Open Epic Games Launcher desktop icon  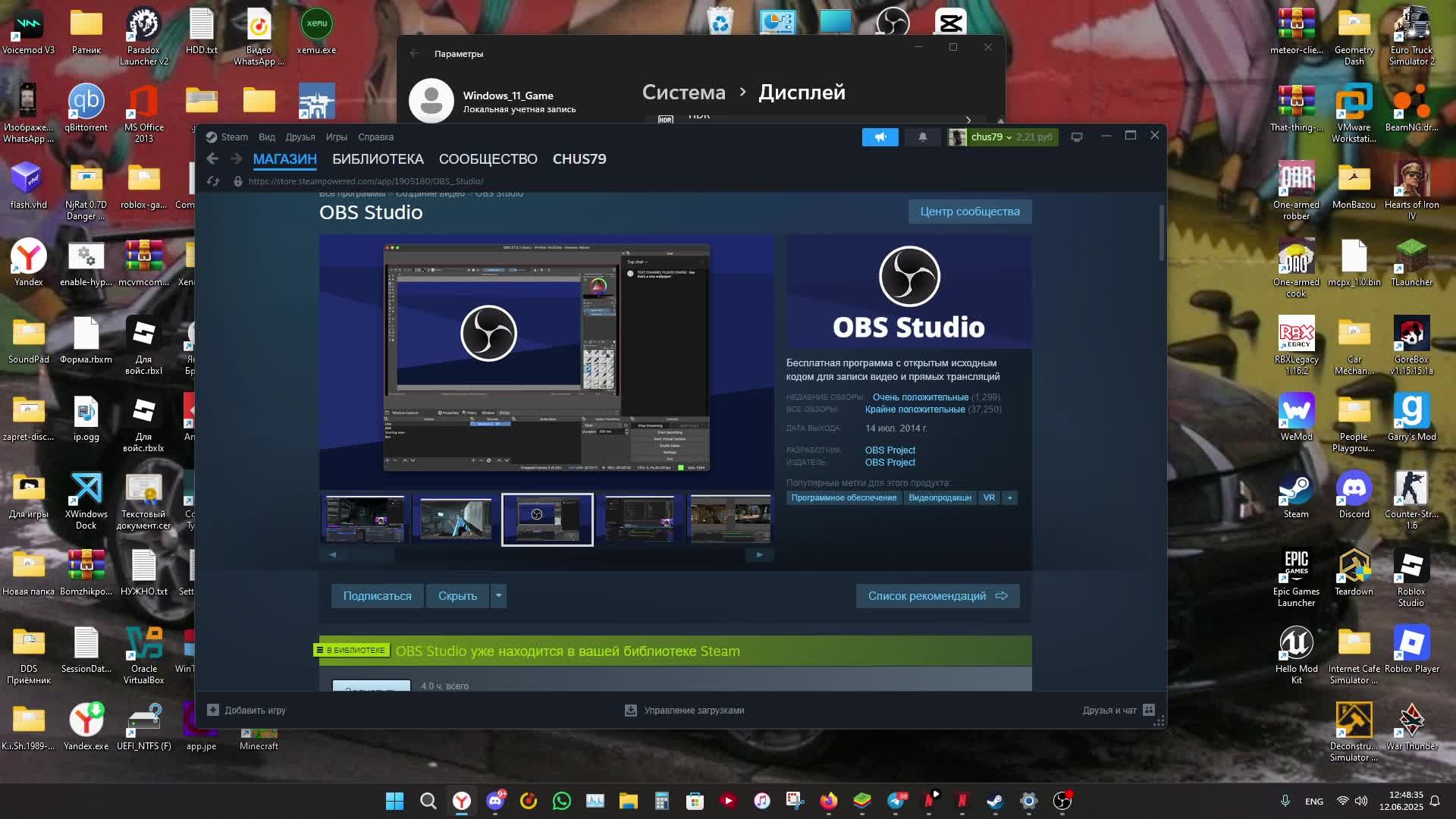[1296, 578]
